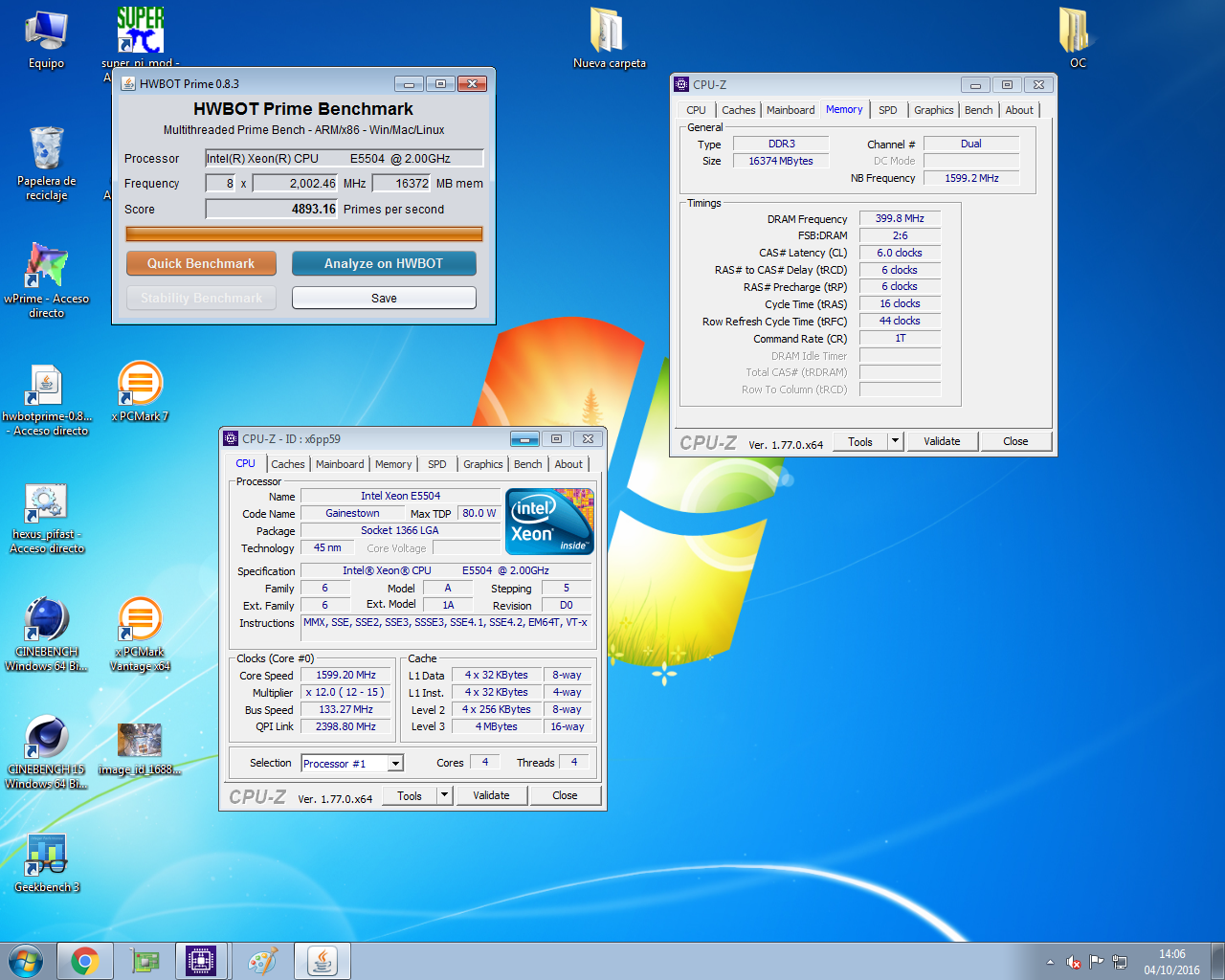Image resolution: width=1225 pixels, height=980 pixels.
Task: Open SPD tab in CPU-Z ID window
Action: coord(437,464)
